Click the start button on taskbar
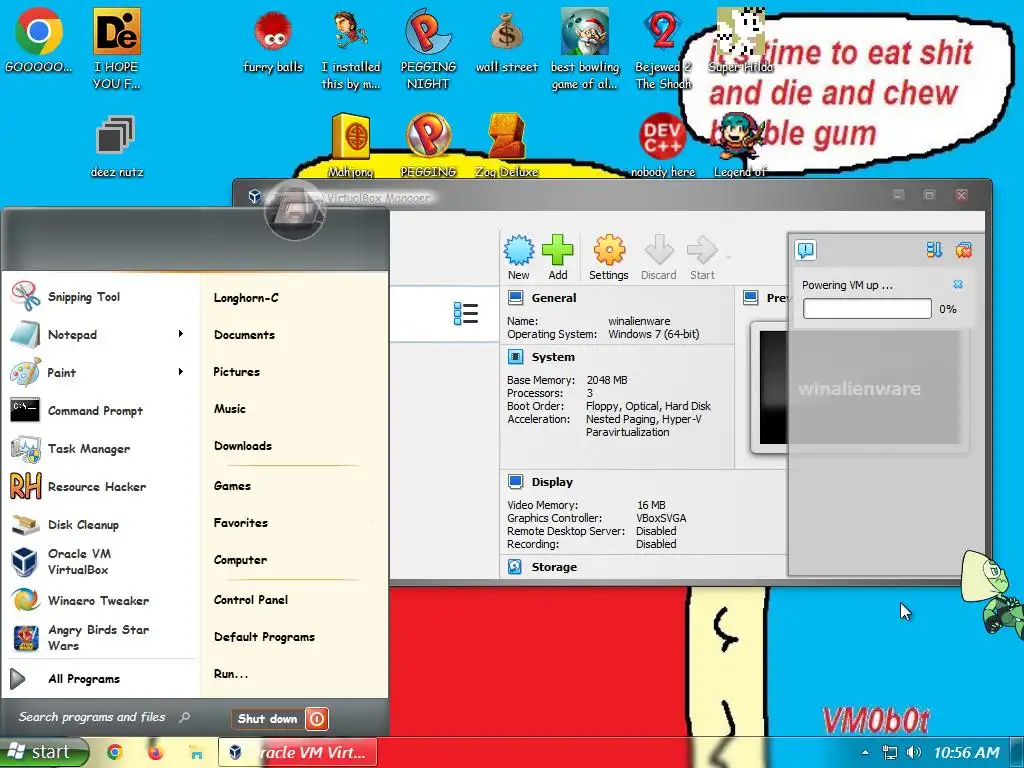 tap(43, 752)
